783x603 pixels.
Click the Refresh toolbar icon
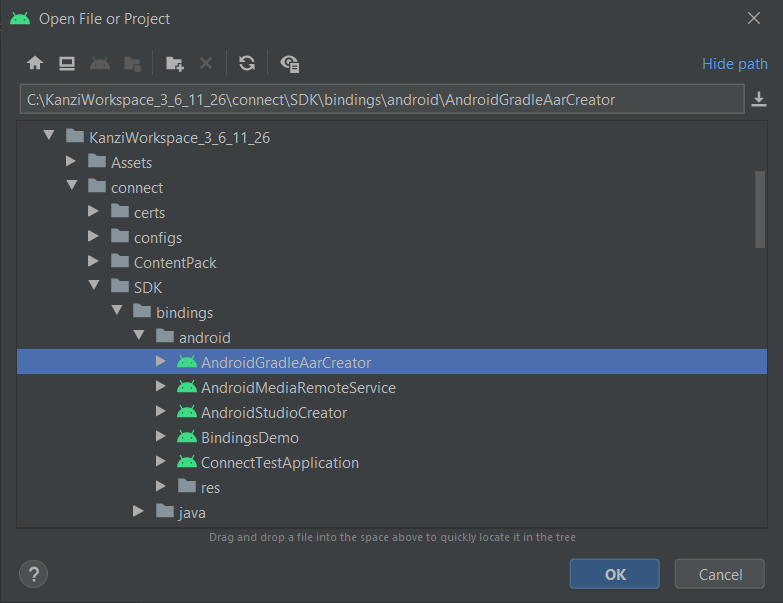247,63
